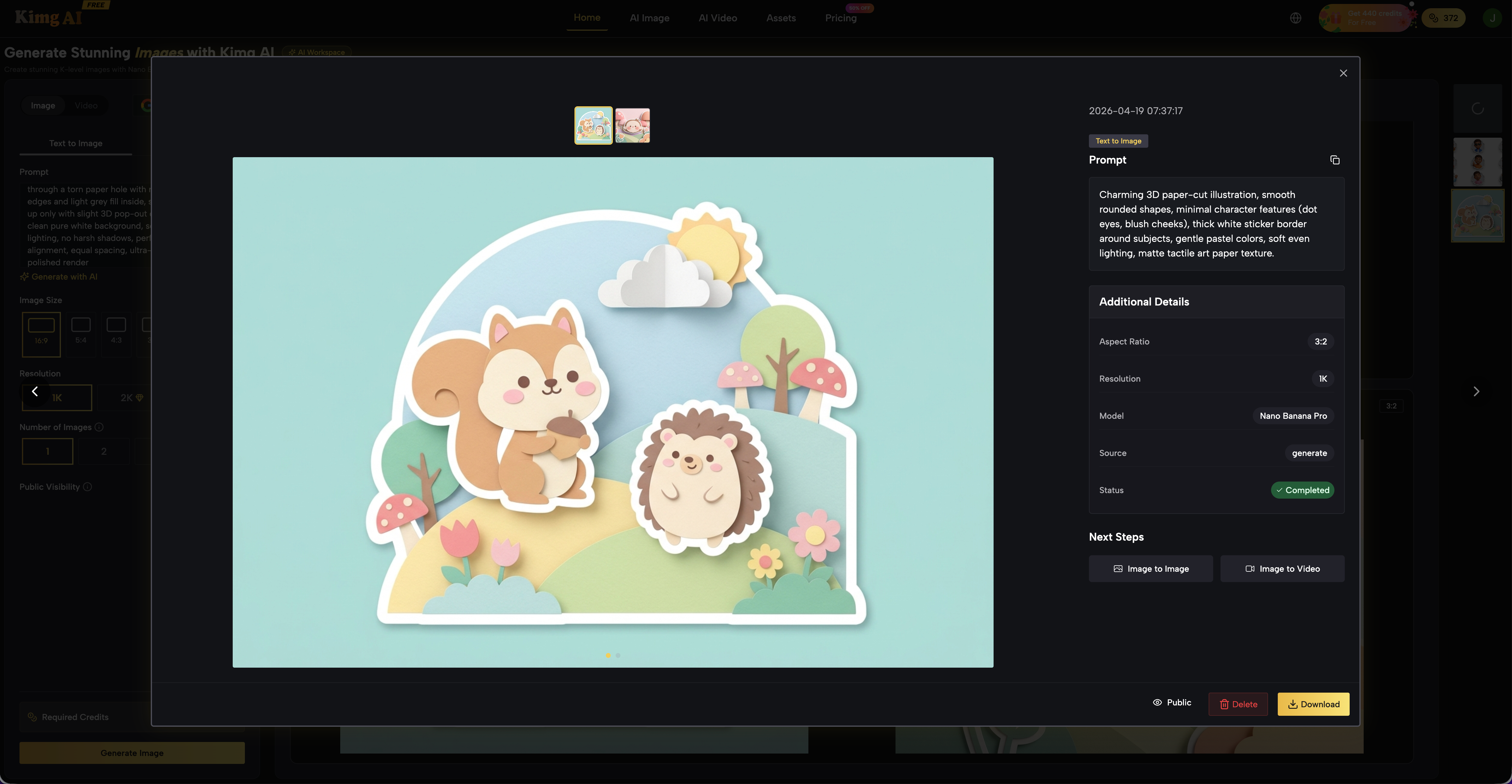Open the Pricing page from the navbar
The image size is (1512, 784).
point(840,18)
